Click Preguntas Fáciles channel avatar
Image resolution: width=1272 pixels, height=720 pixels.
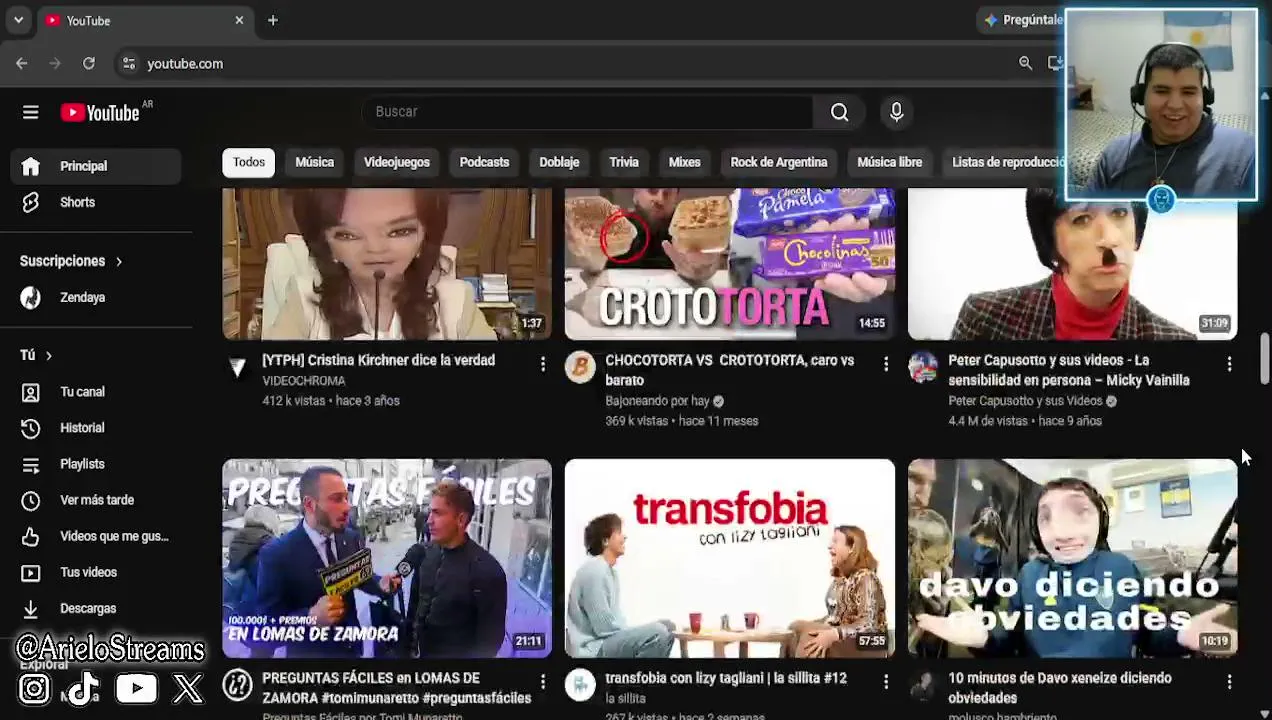pos(237,684)
